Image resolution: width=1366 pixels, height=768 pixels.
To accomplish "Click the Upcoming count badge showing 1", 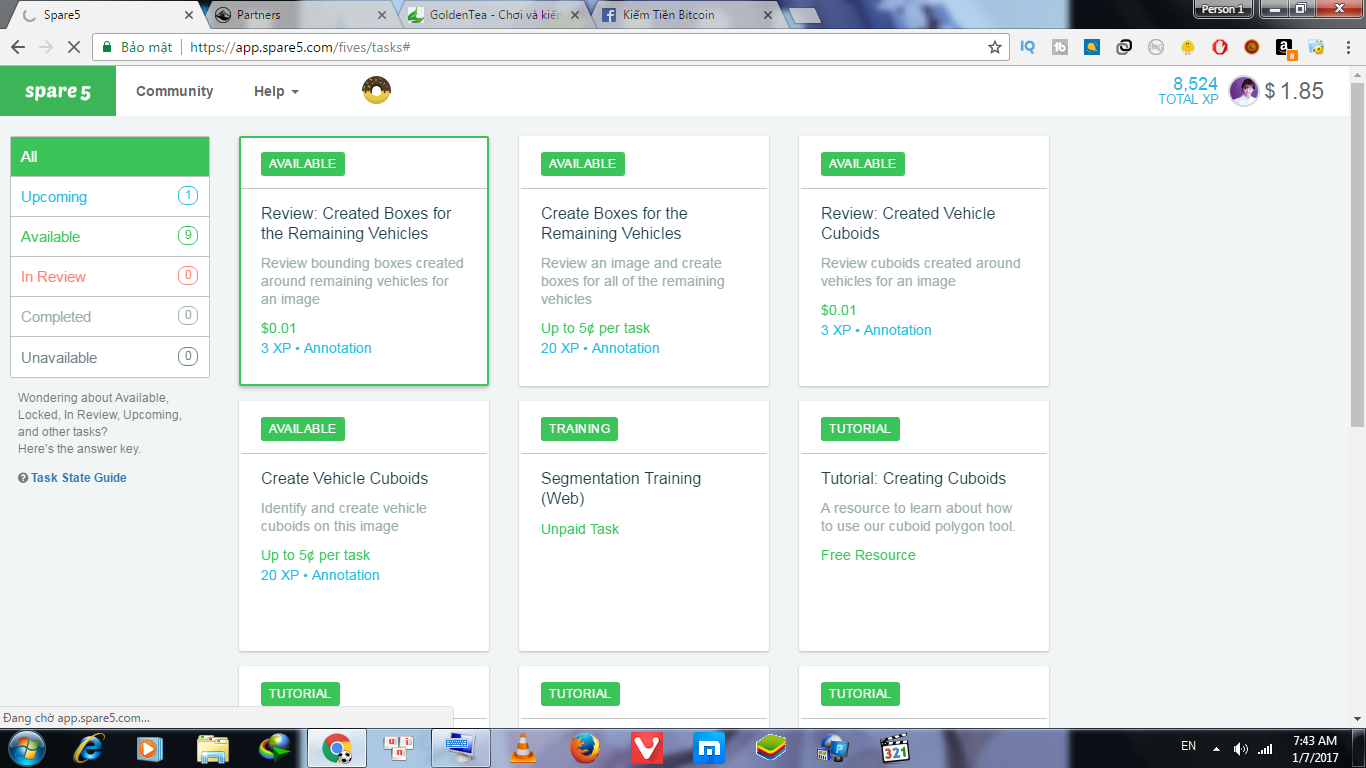I will coord(188,196).
